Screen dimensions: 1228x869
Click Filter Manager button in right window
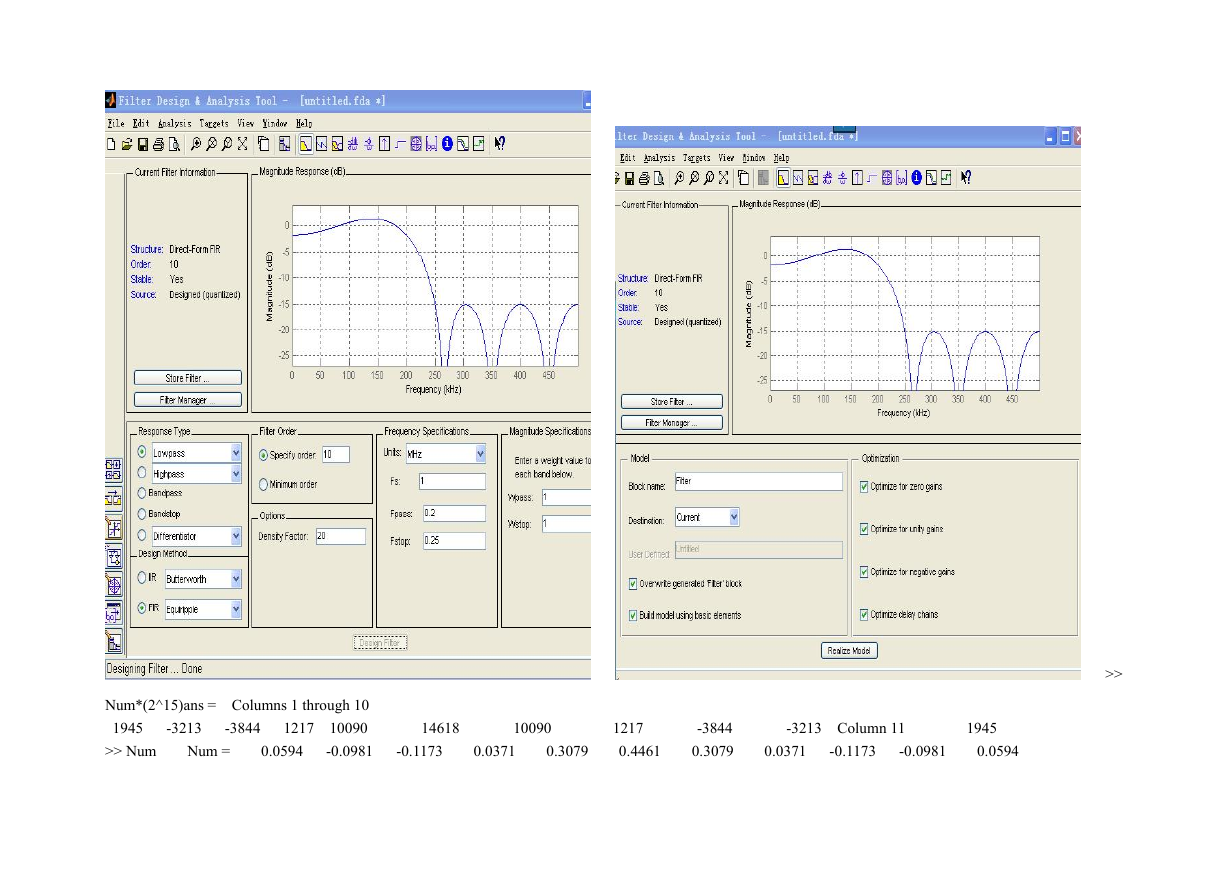671,423
